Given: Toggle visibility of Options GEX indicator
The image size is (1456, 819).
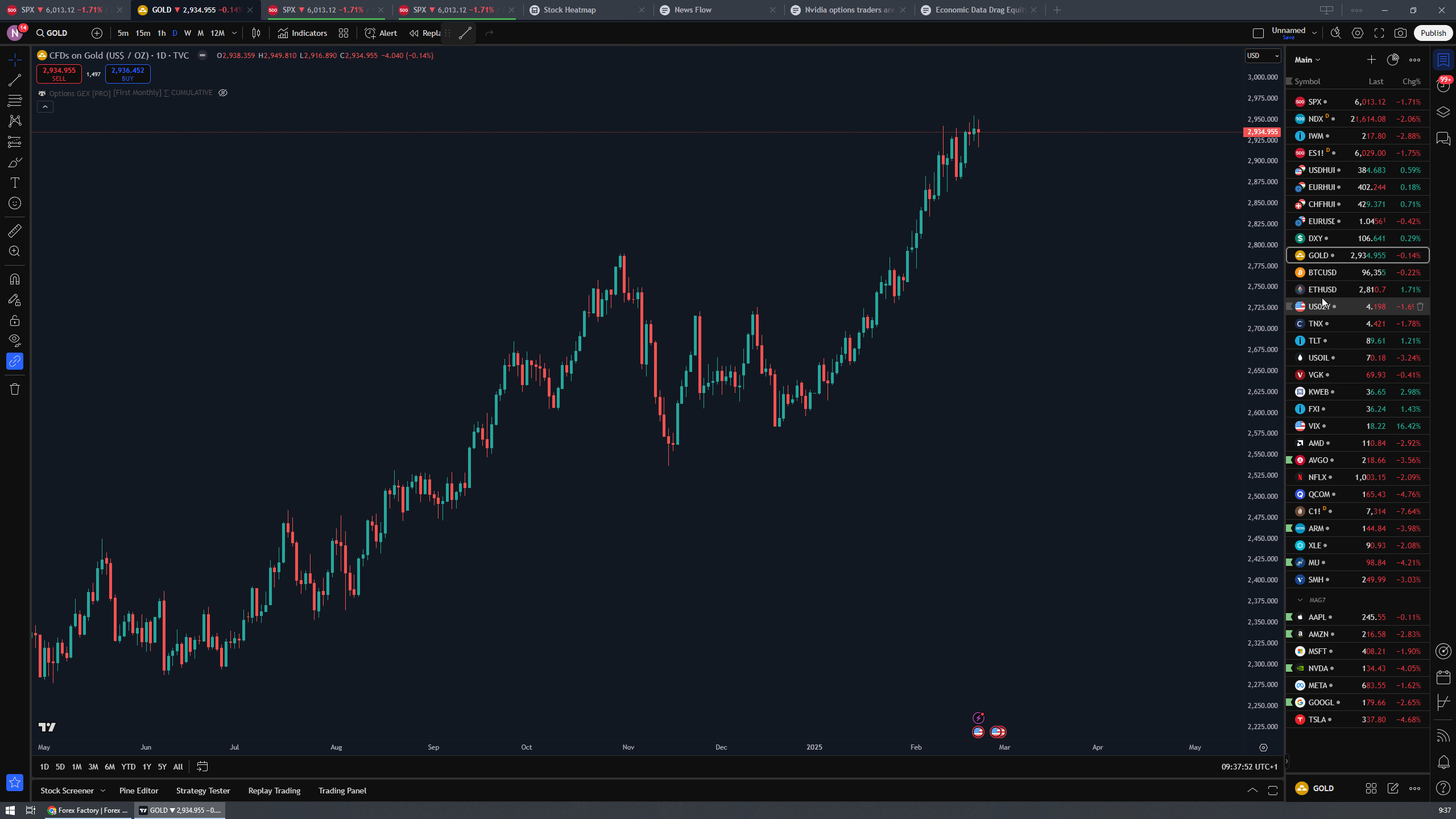Looking at the screenshot, I should 223,93.
